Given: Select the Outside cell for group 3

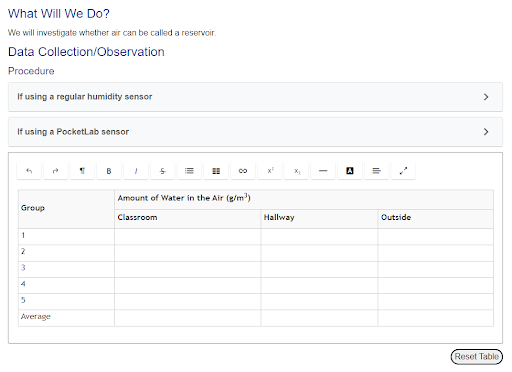Looking at the screenshot, I should tap(436, 269).
